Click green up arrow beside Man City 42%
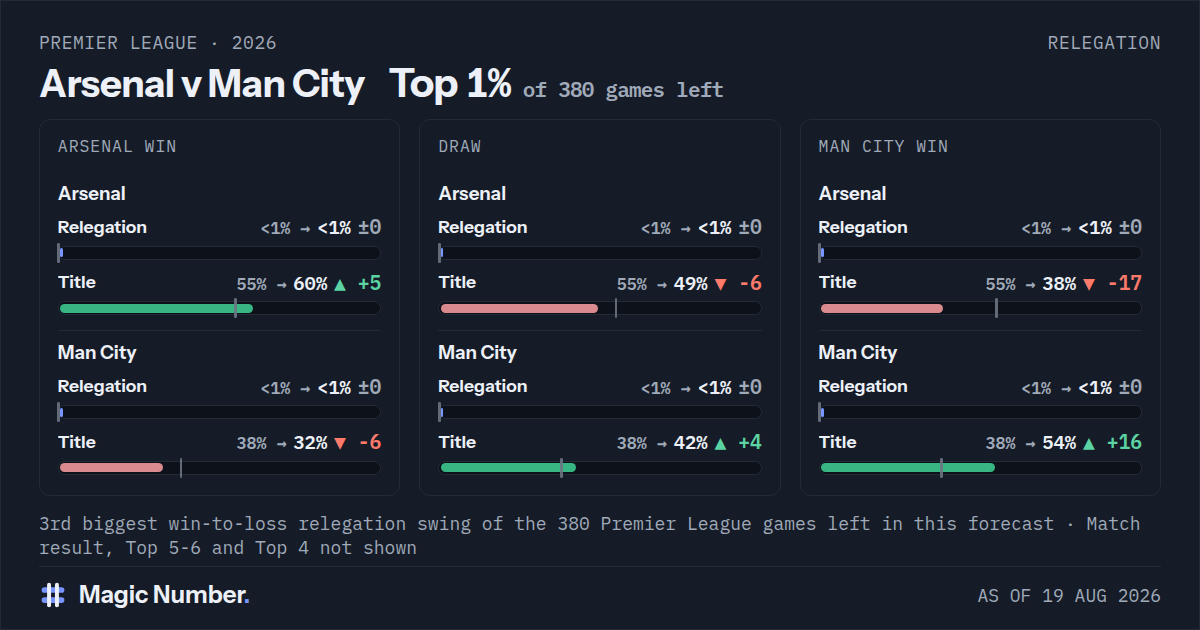 pos(720,443)
